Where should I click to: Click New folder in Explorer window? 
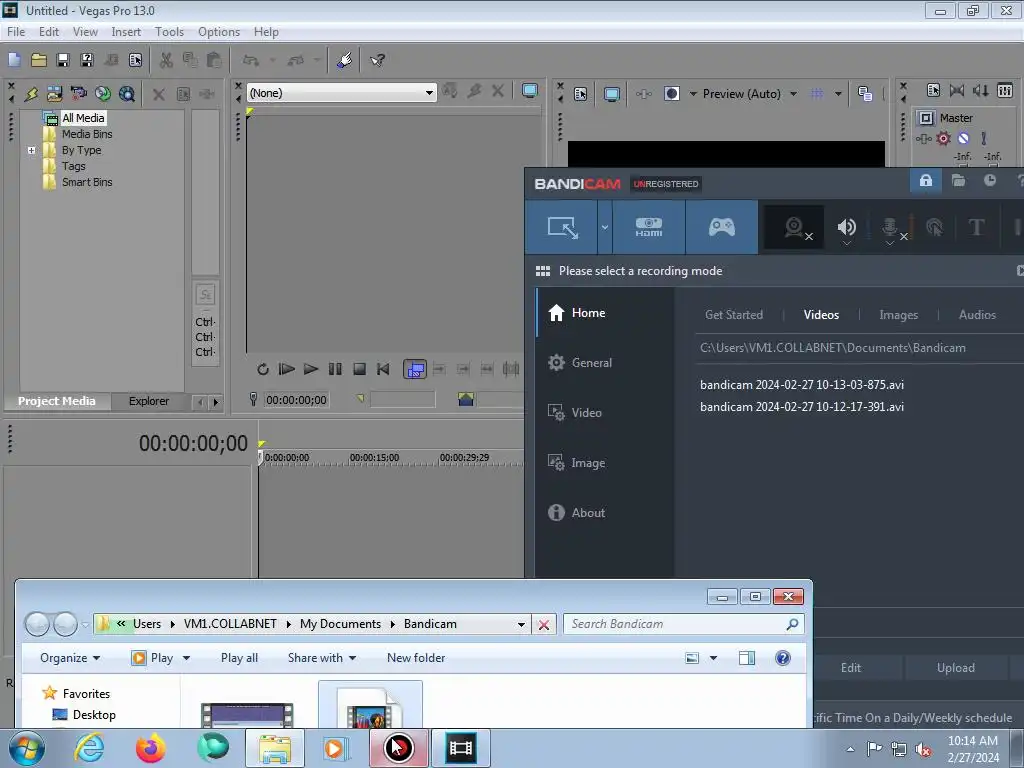click(x=416, y=658)
